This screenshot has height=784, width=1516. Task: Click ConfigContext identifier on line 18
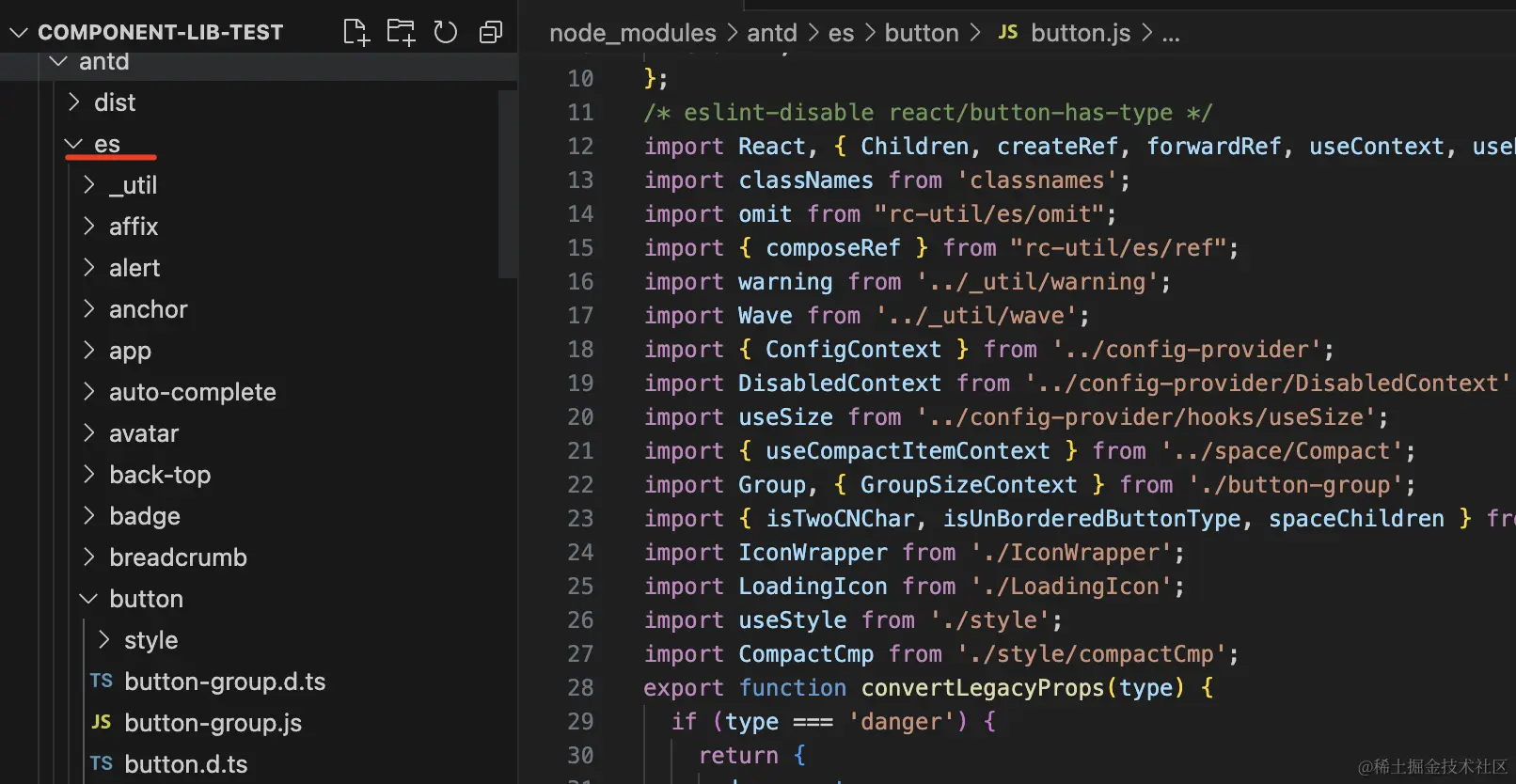tap(853, 350)
